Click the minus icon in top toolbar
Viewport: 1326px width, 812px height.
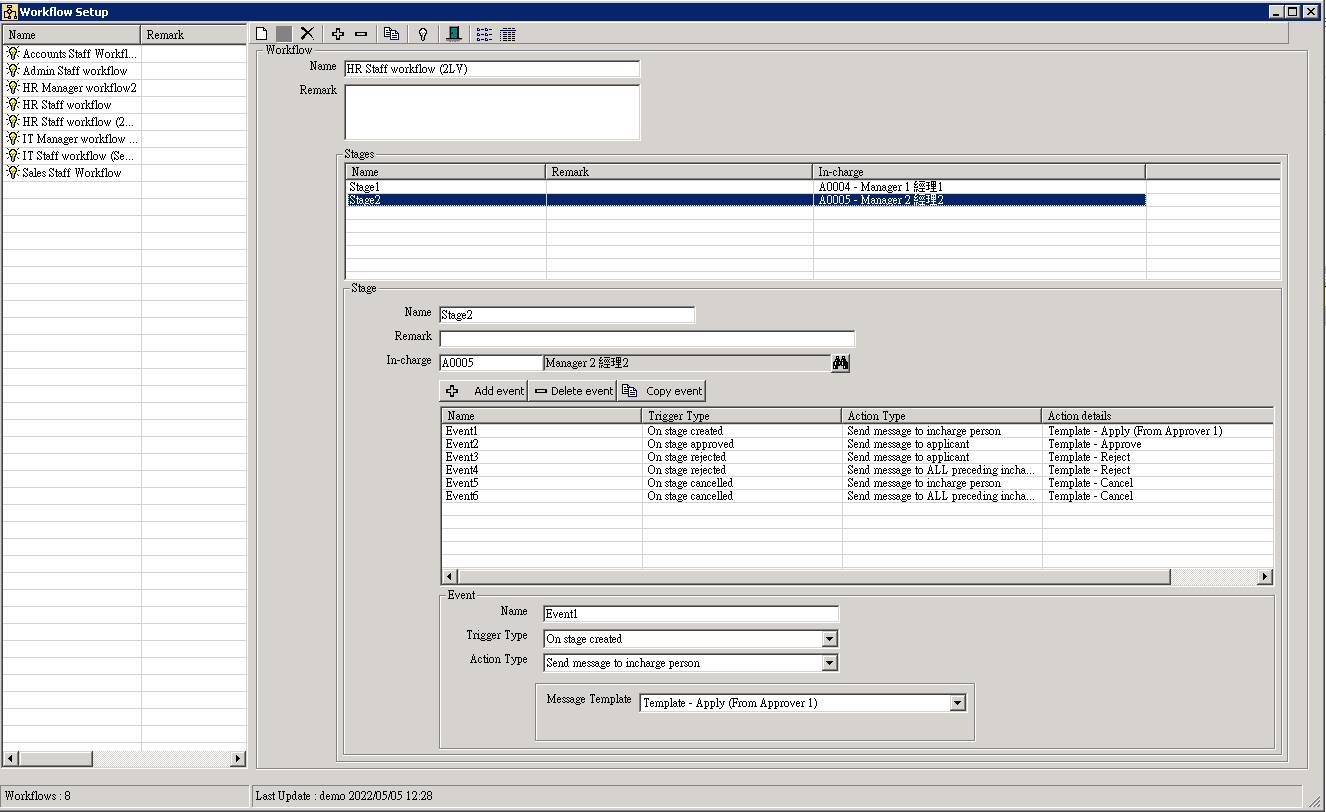tap(361, 34)
